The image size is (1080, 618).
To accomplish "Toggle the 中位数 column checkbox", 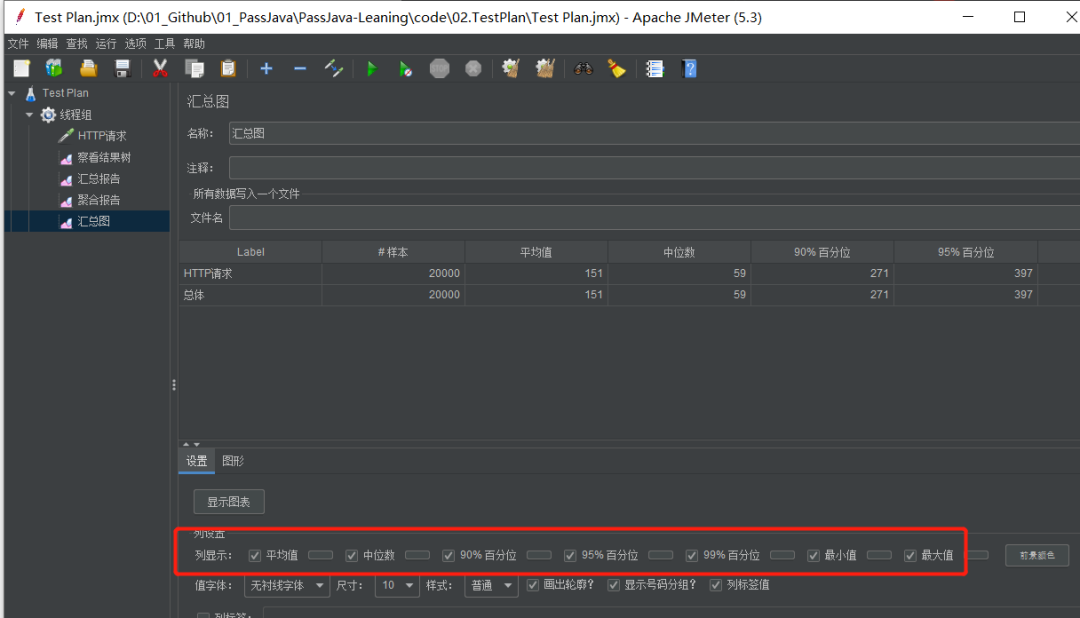I will click(x=351, y=555).
